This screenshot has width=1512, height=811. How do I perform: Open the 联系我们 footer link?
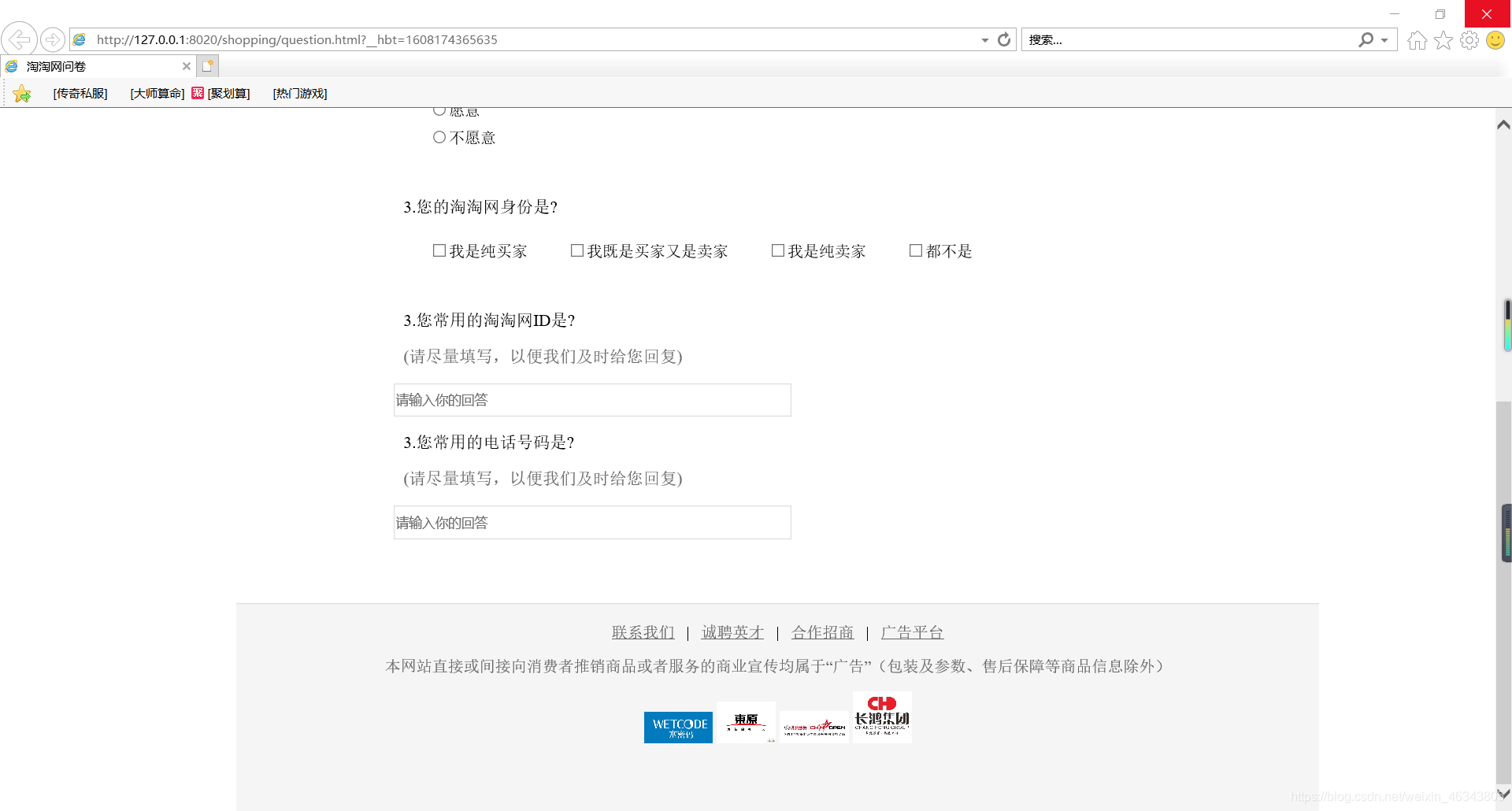[x=643, y=632]
